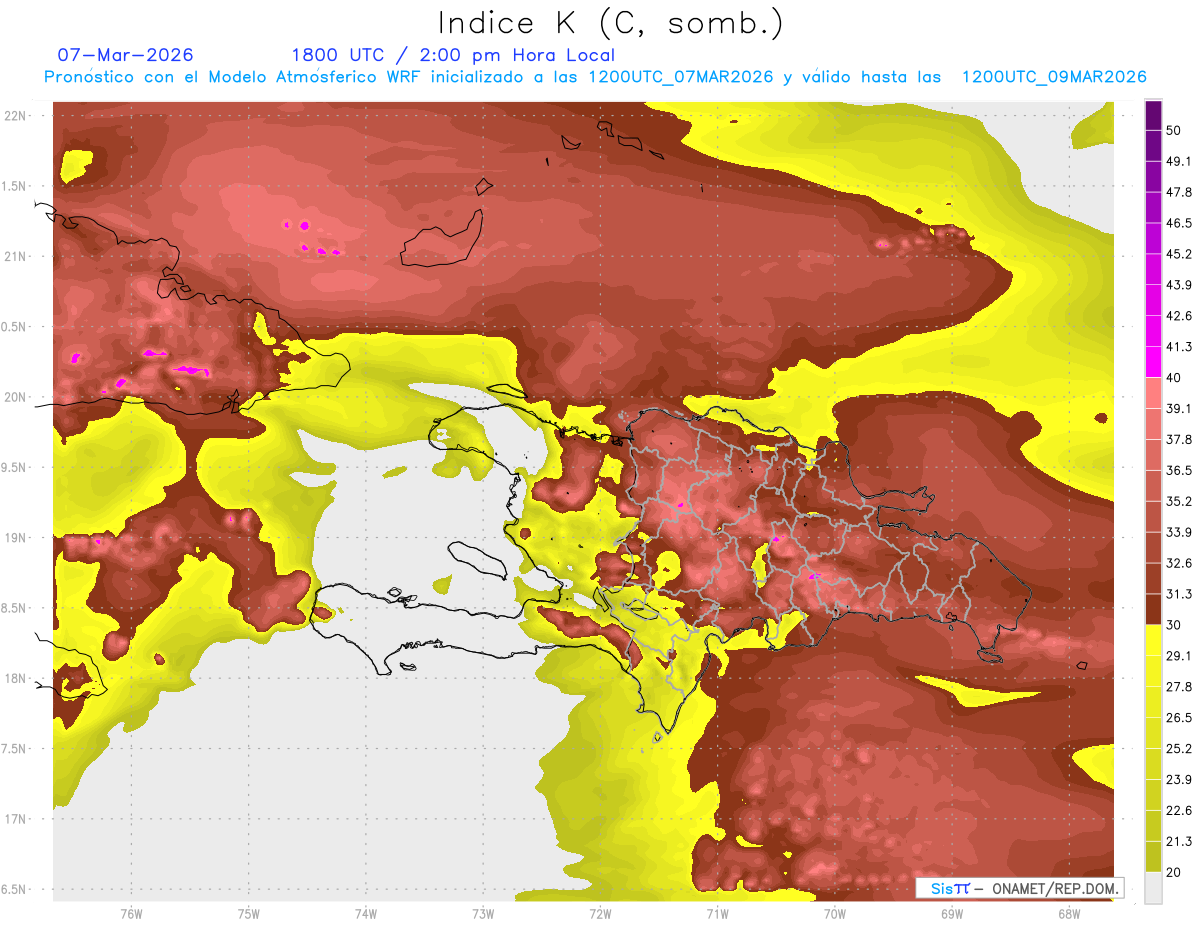This screenshot has height=927, width=1200.
Task: Click the '27.8' value on the color scale
Action: coord(1178,687)
